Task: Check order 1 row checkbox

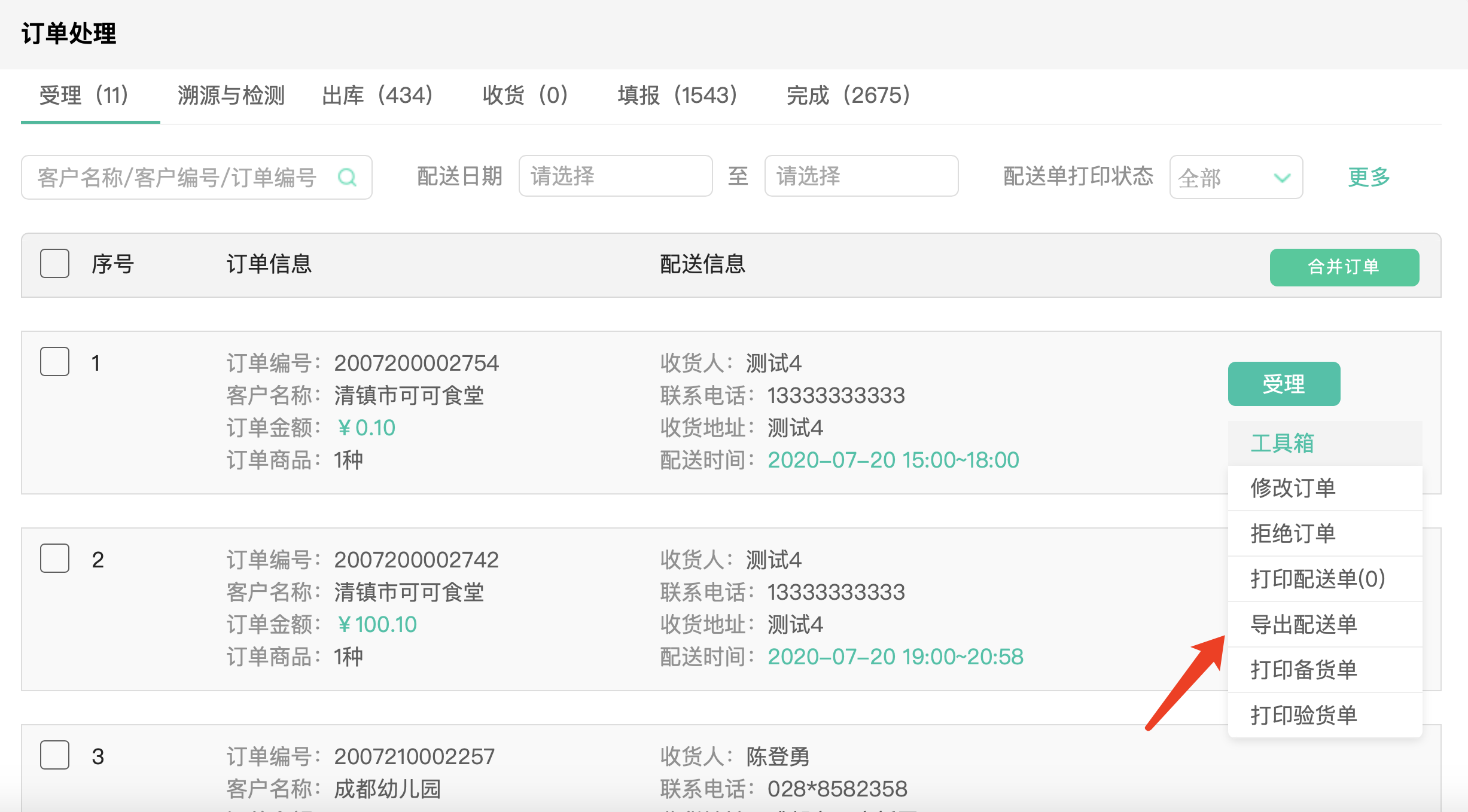Action: tap(54, 361)
